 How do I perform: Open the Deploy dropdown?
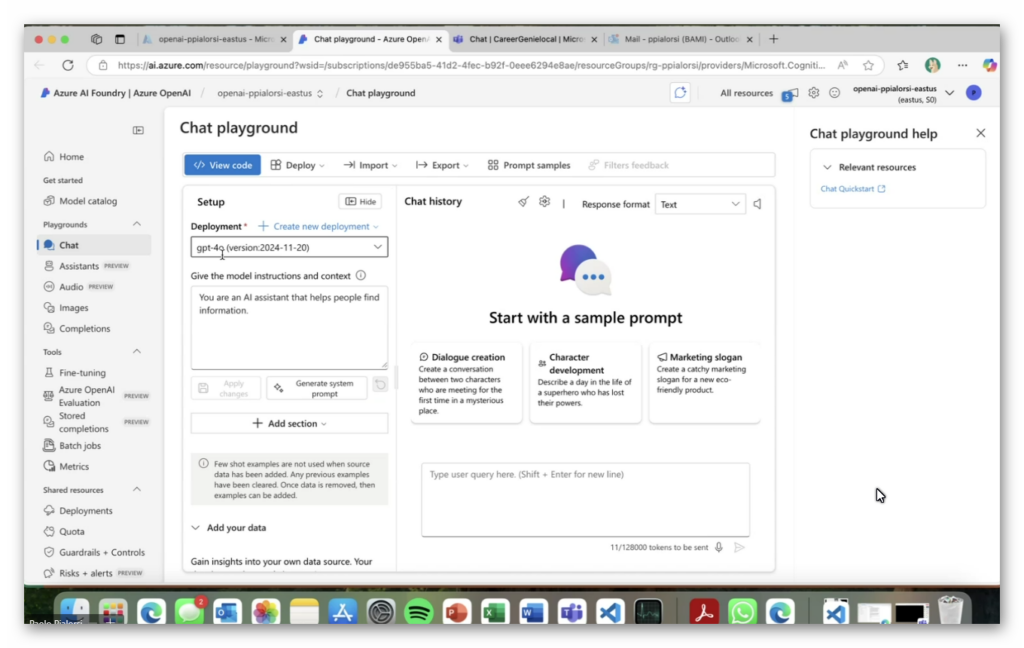point(298,165)
